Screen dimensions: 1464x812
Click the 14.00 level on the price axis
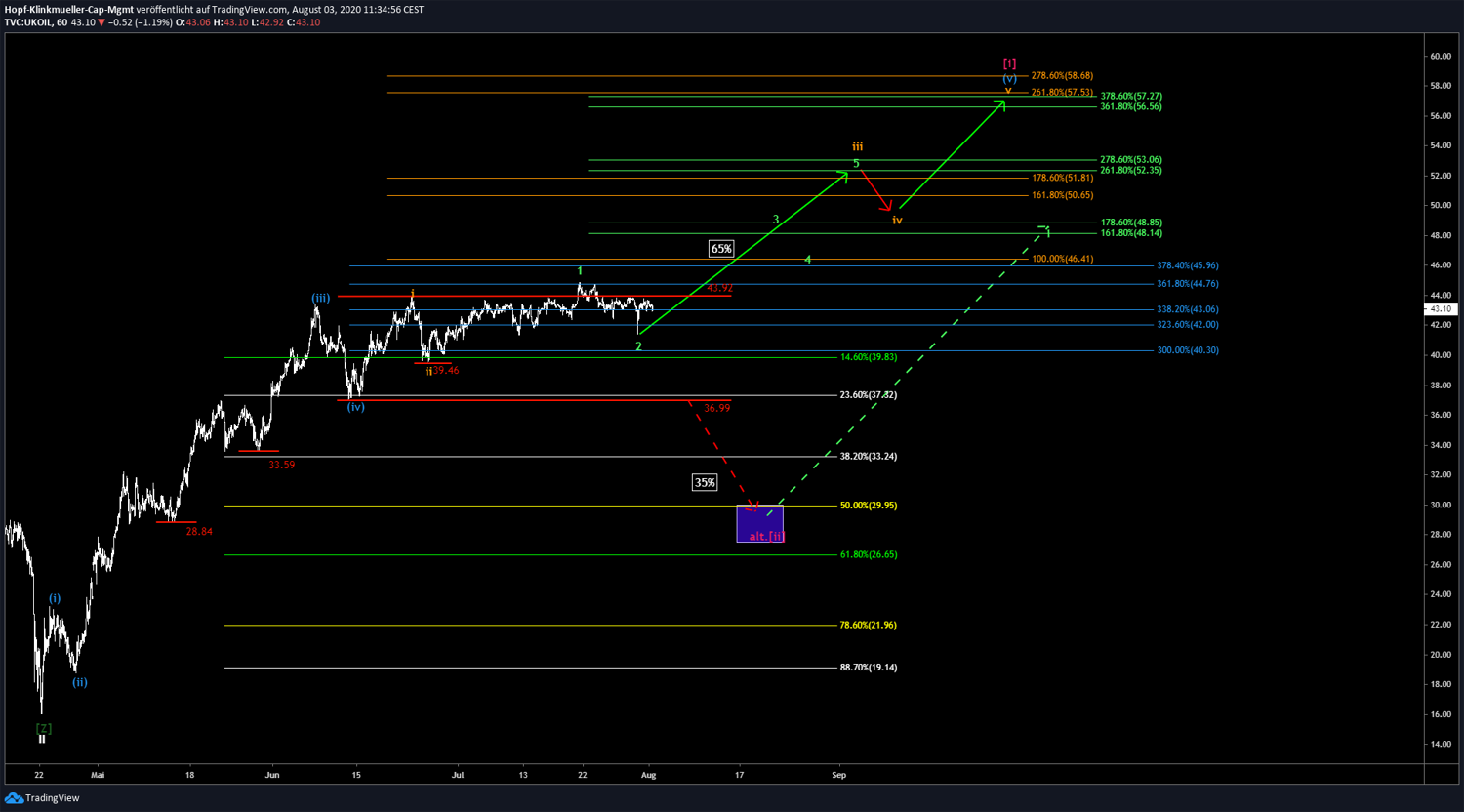coord(1441,744)
